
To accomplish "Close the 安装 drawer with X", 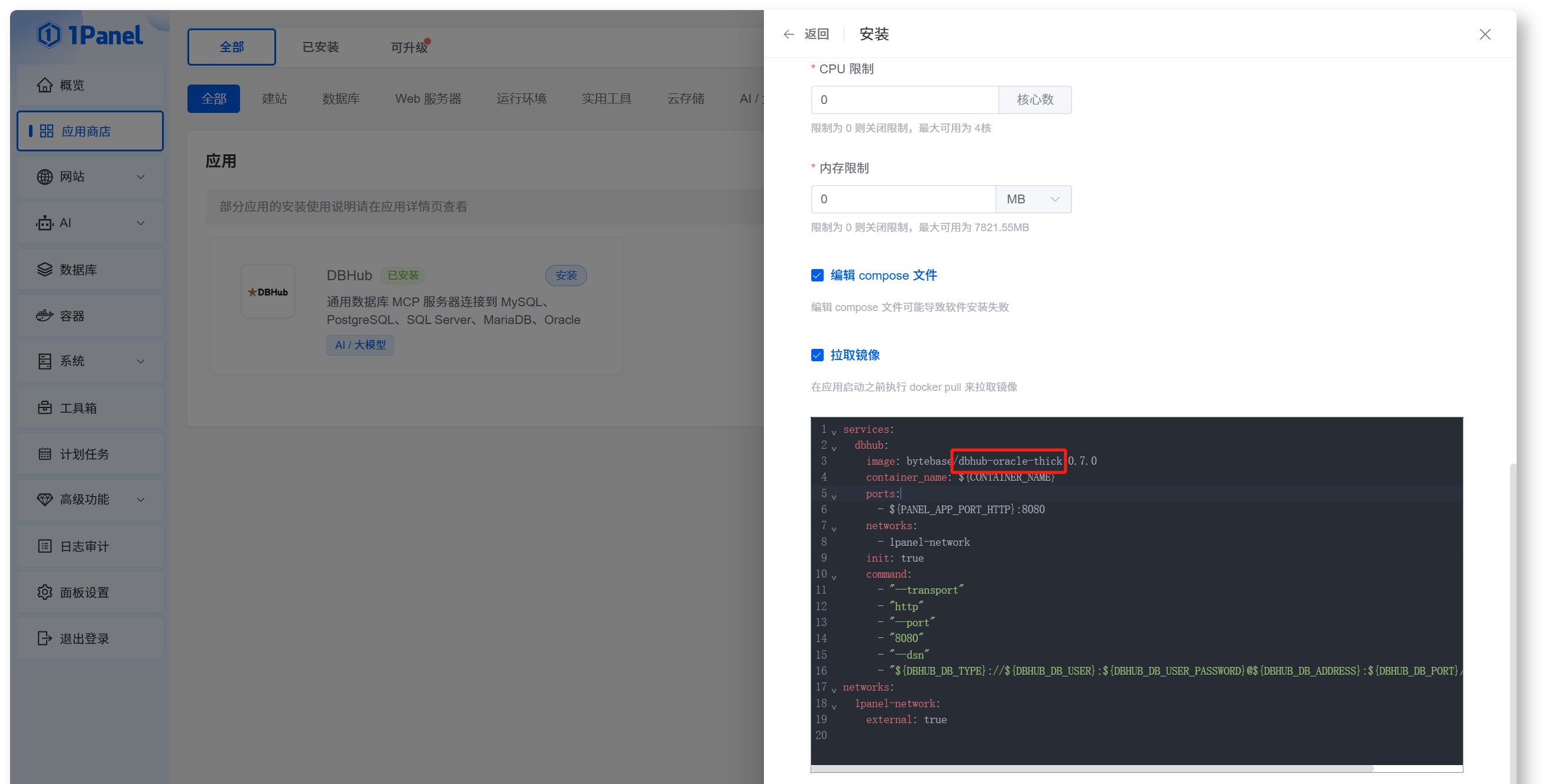I will [x=1485, y=34].
